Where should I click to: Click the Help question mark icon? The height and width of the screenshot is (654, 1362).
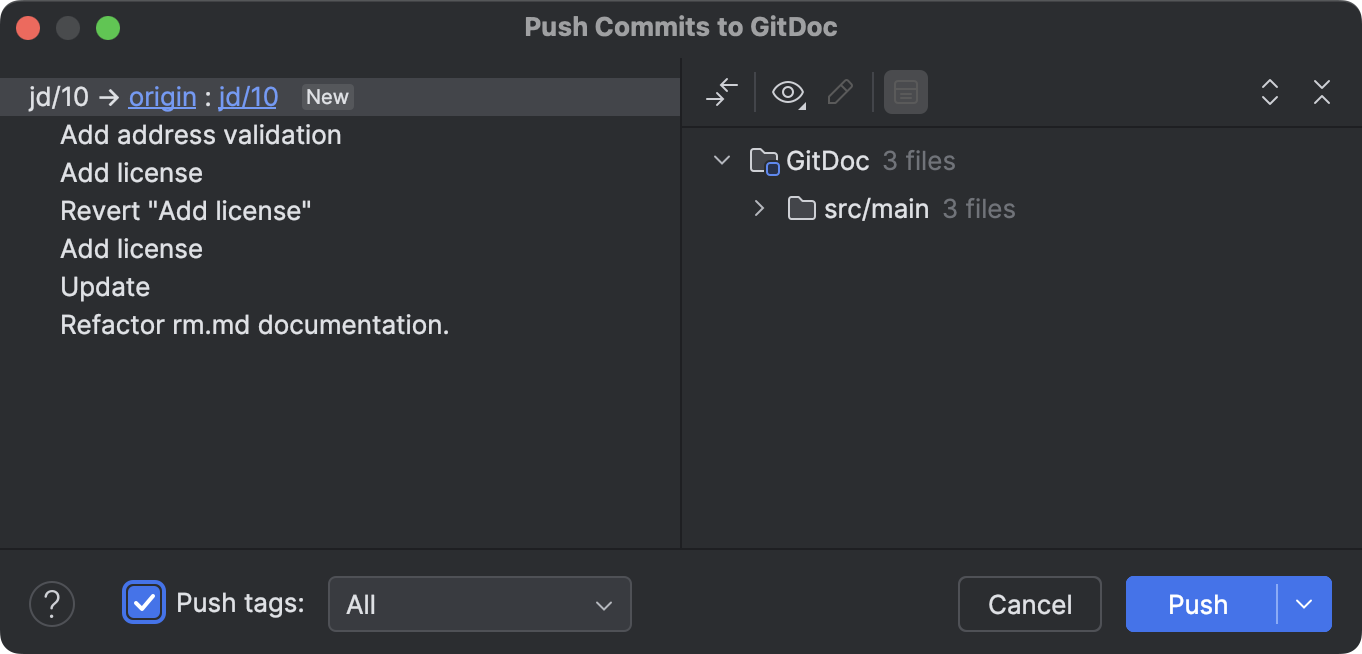52,604
